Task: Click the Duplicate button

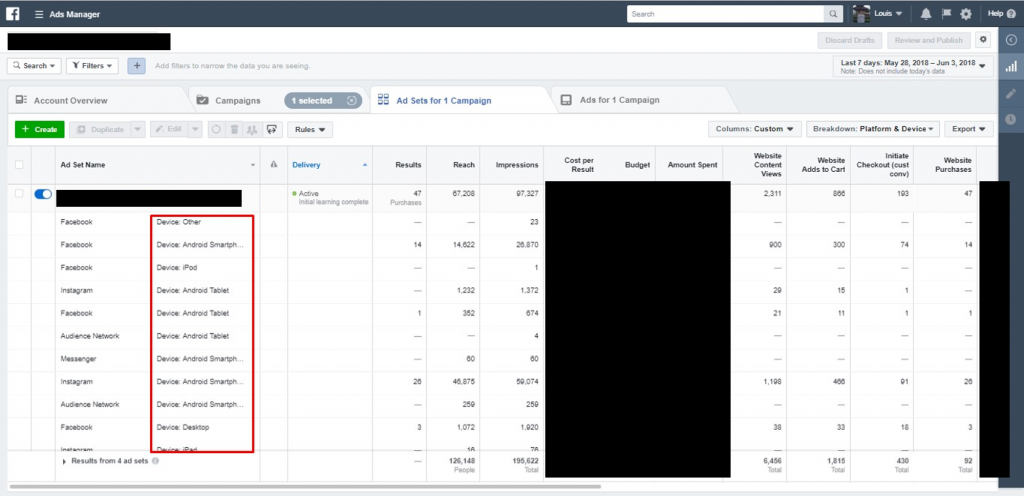Action: pyautogui.click(x=100, y=129)
